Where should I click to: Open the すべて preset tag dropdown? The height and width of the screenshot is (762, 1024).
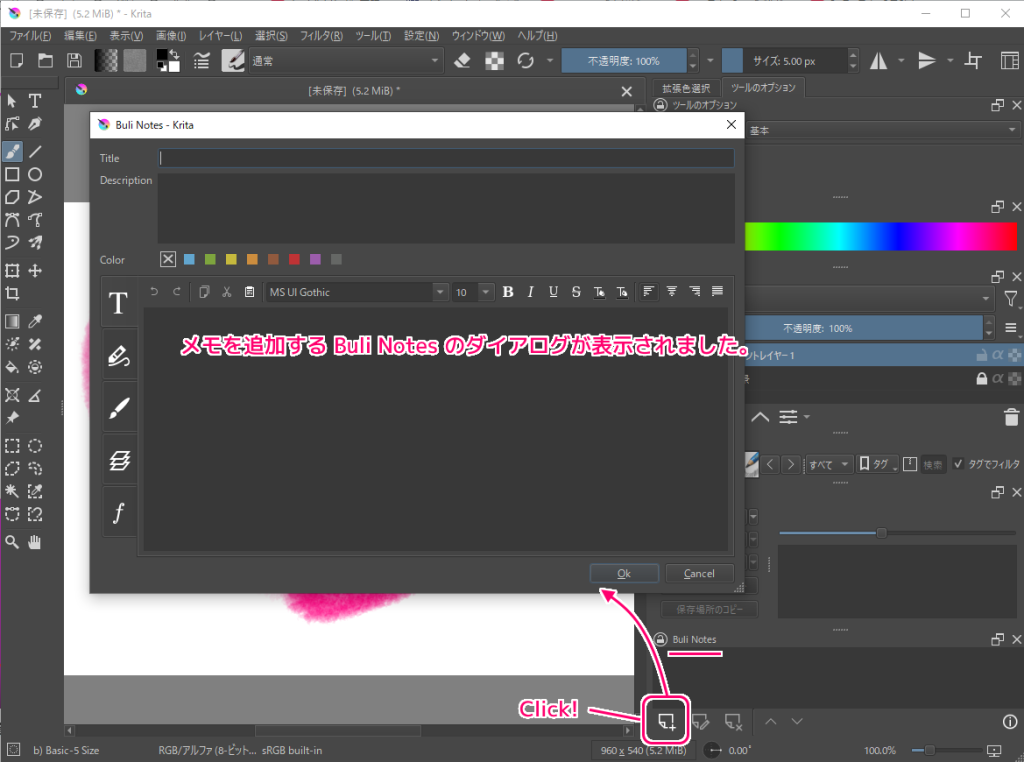(829, 464)
